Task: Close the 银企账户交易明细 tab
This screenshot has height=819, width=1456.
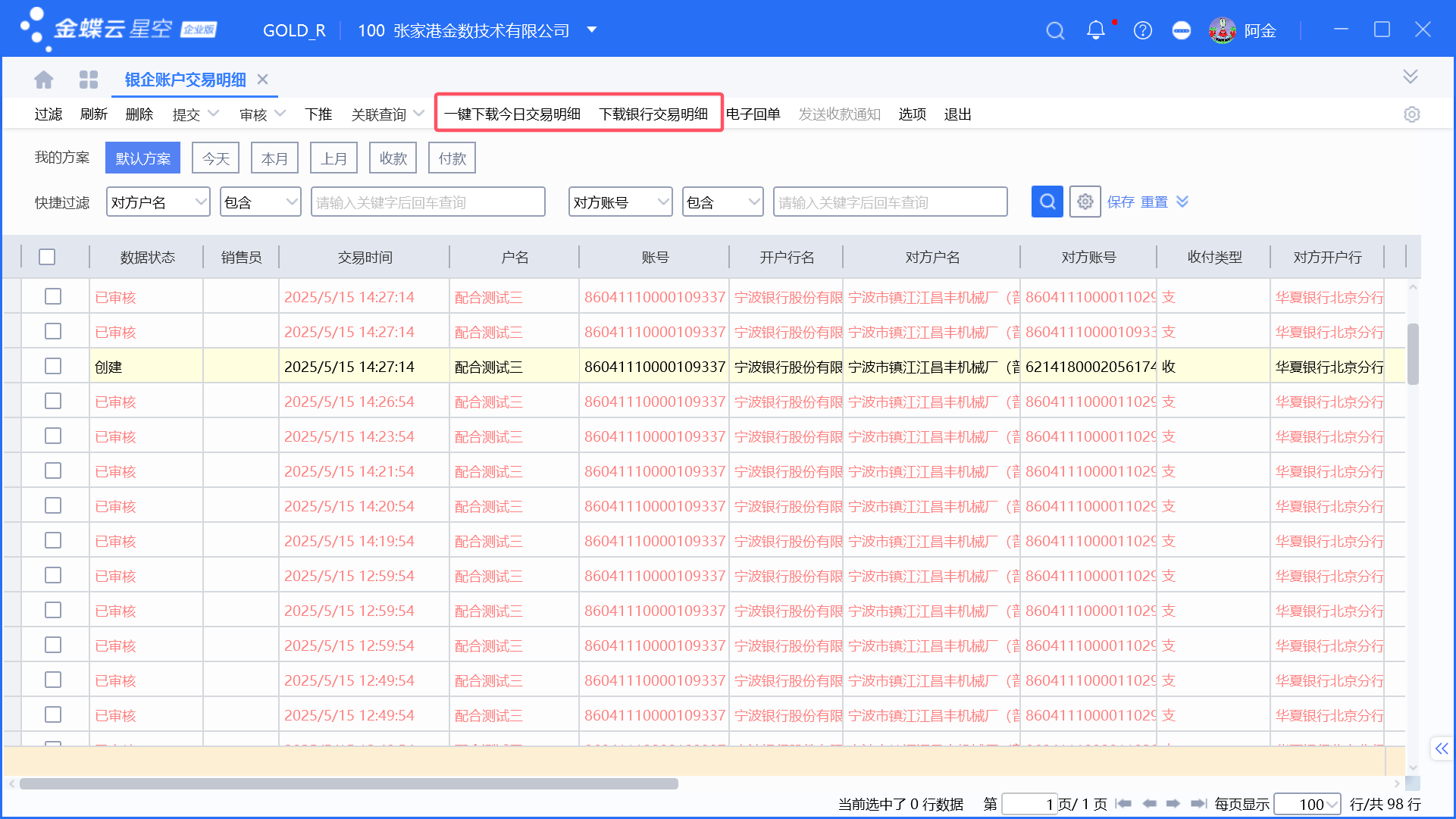Action: click(262, 80)
